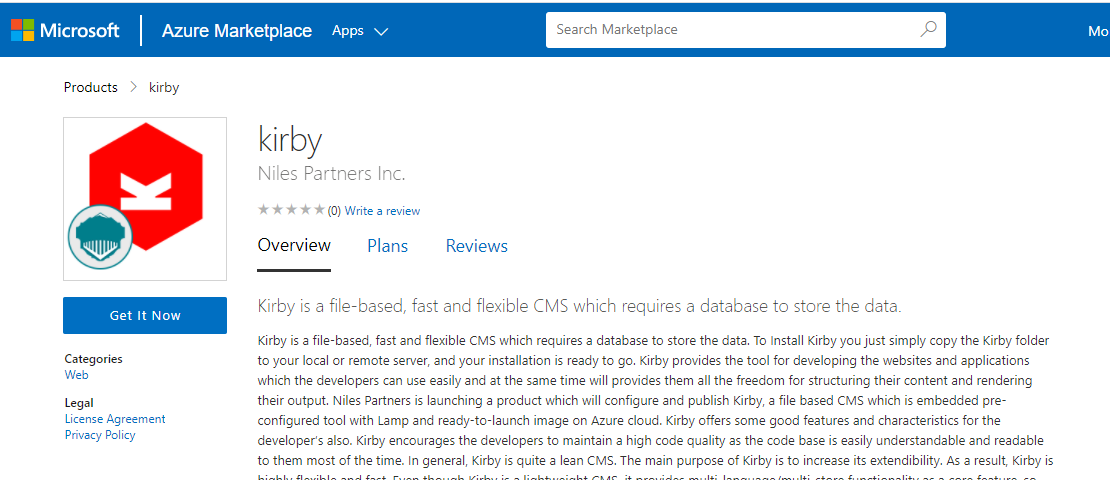Click the five-star rating icons
1110x480 pixels.
click(x=291, y=210)
